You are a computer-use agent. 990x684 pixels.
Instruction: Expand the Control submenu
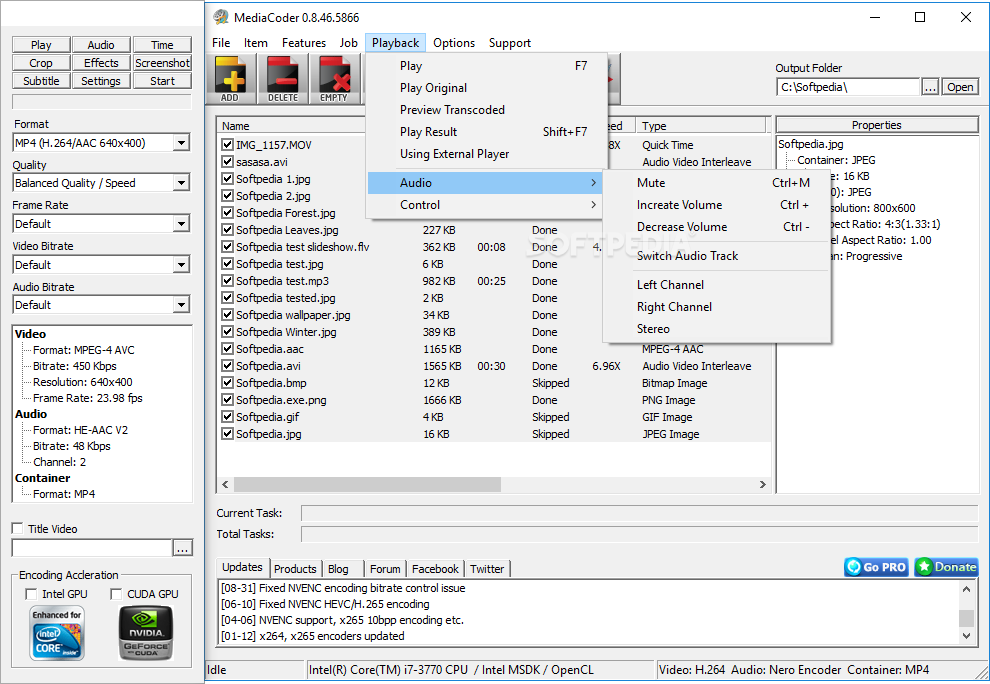tap(484, 205)
